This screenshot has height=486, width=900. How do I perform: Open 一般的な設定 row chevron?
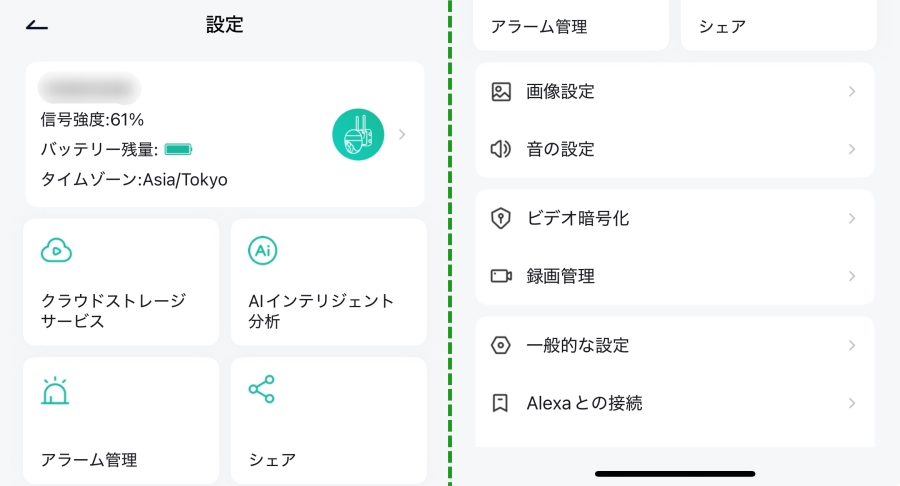click(x=852, y=345)
